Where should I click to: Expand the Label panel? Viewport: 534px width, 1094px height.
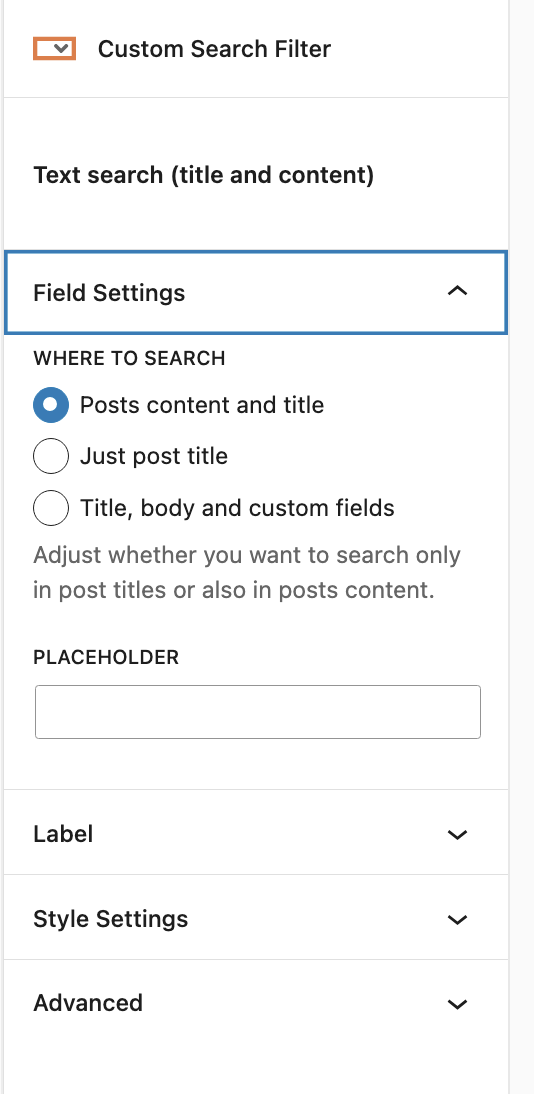pos(255,834)
